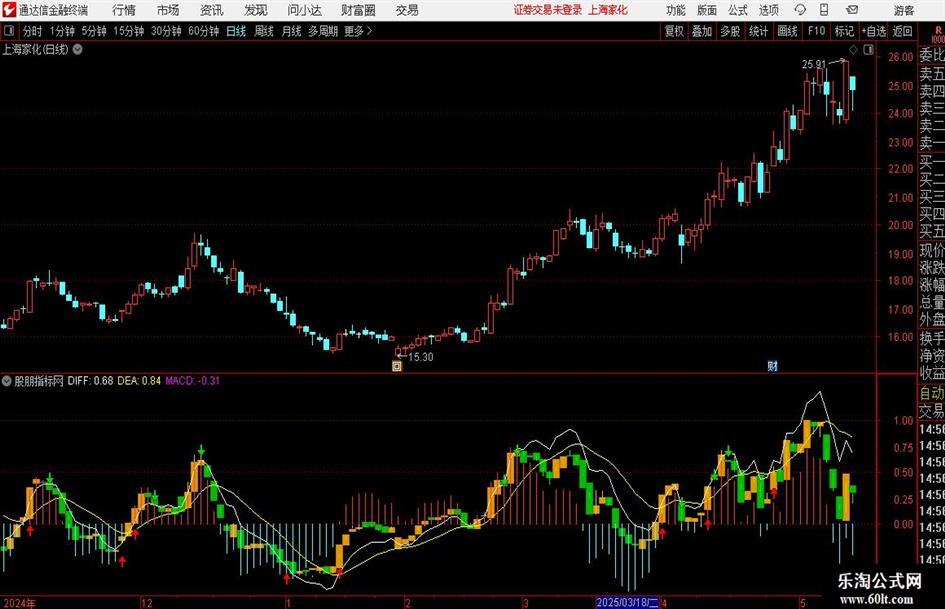Switch to 60分钟 period
Screen dimensions: 945x609
[x=204, y=31]
